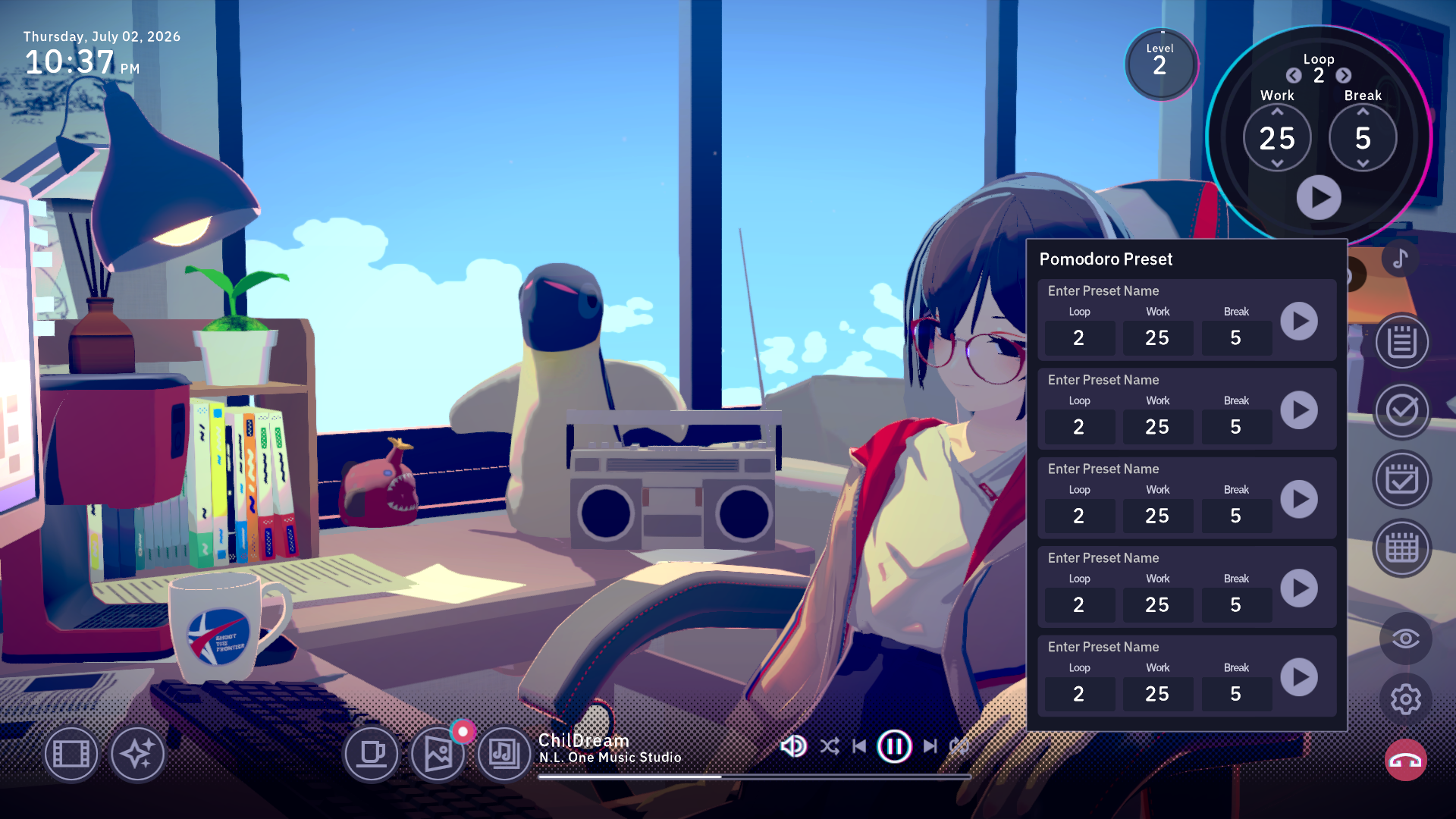
Task: Click the 25 Work minutes dial
Action: pyautogui.click(x=1277, y=138)
